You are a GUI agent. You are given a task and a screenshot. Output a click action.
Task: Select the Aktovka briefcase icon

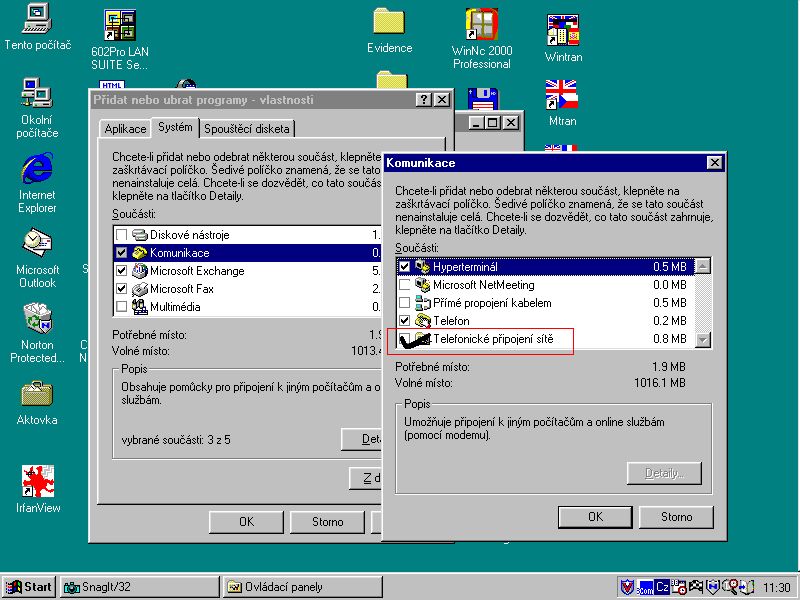coord(37,394)
